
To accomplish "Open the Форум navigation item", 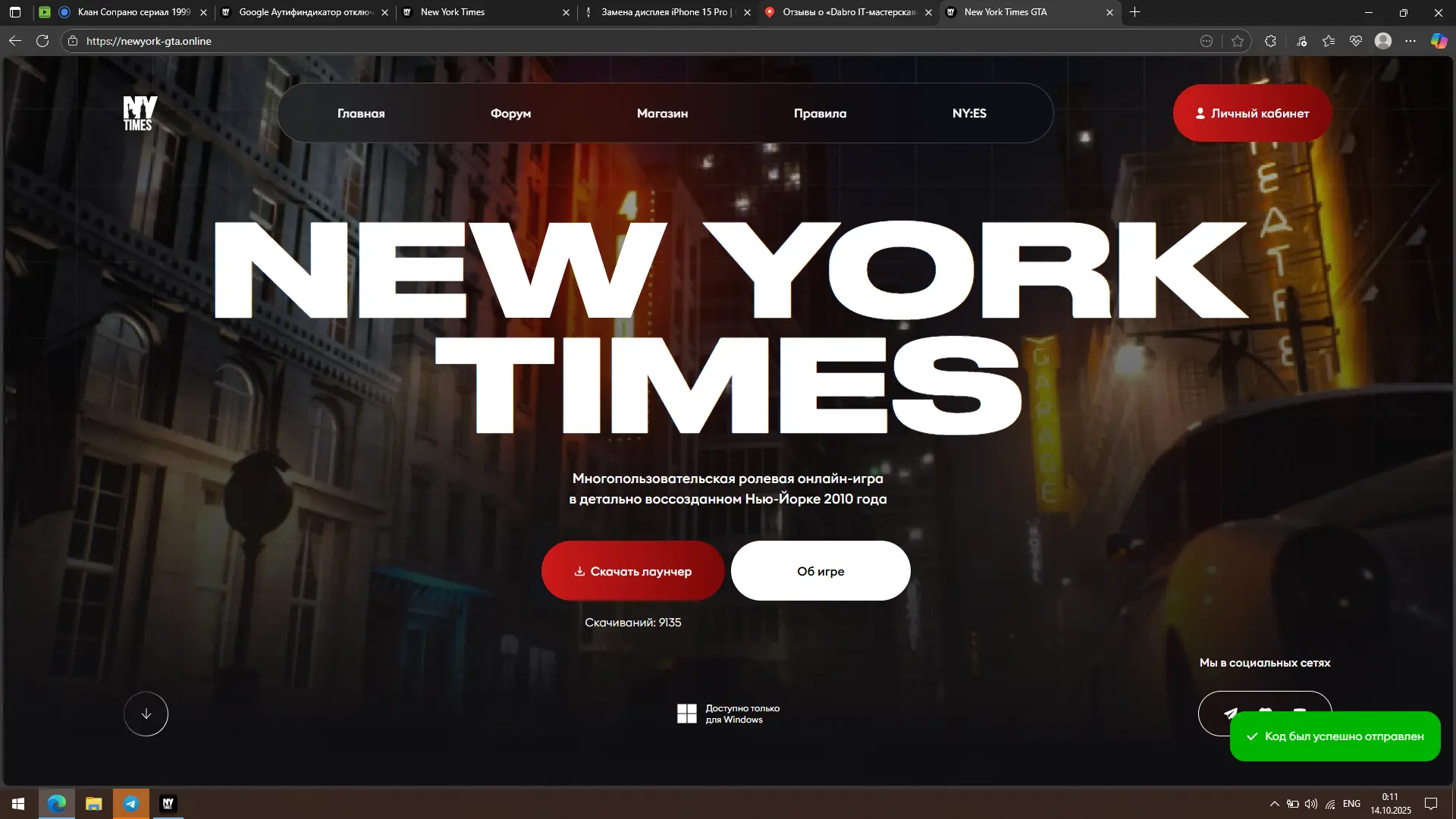I will click(x=510, y=113).
